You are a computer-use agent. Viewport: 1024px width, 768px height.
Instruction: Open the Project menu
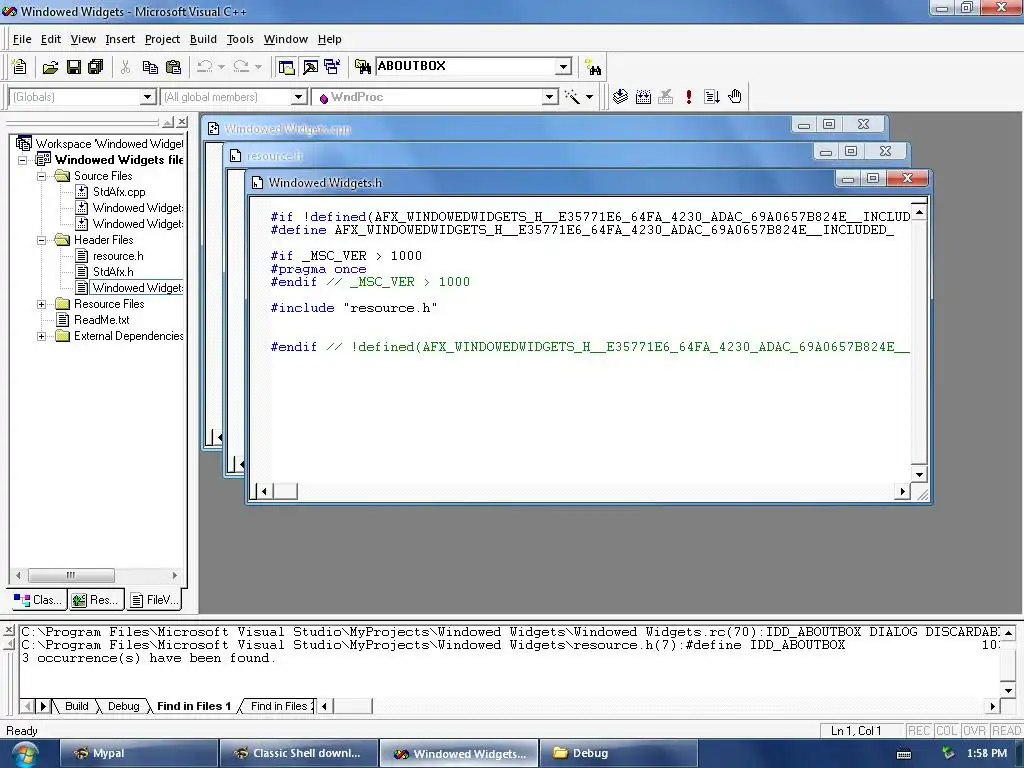(162, 39)
